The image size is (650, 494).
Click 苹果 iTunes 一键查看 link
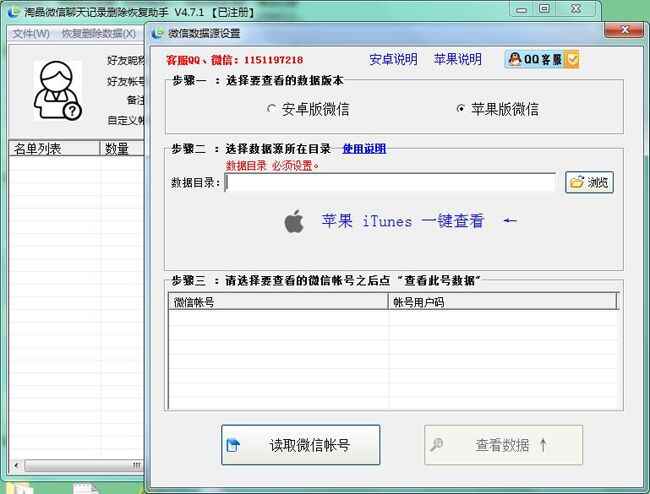tap(402, 221)
